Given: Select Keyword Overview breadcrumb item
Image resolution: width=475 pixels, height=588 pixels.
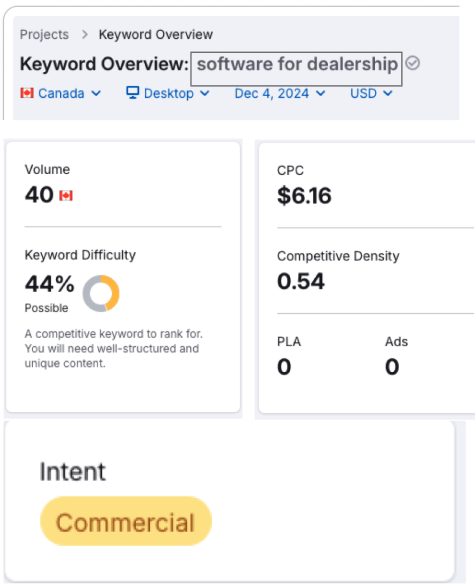Looking at the screenshot, I should (156, 34).
